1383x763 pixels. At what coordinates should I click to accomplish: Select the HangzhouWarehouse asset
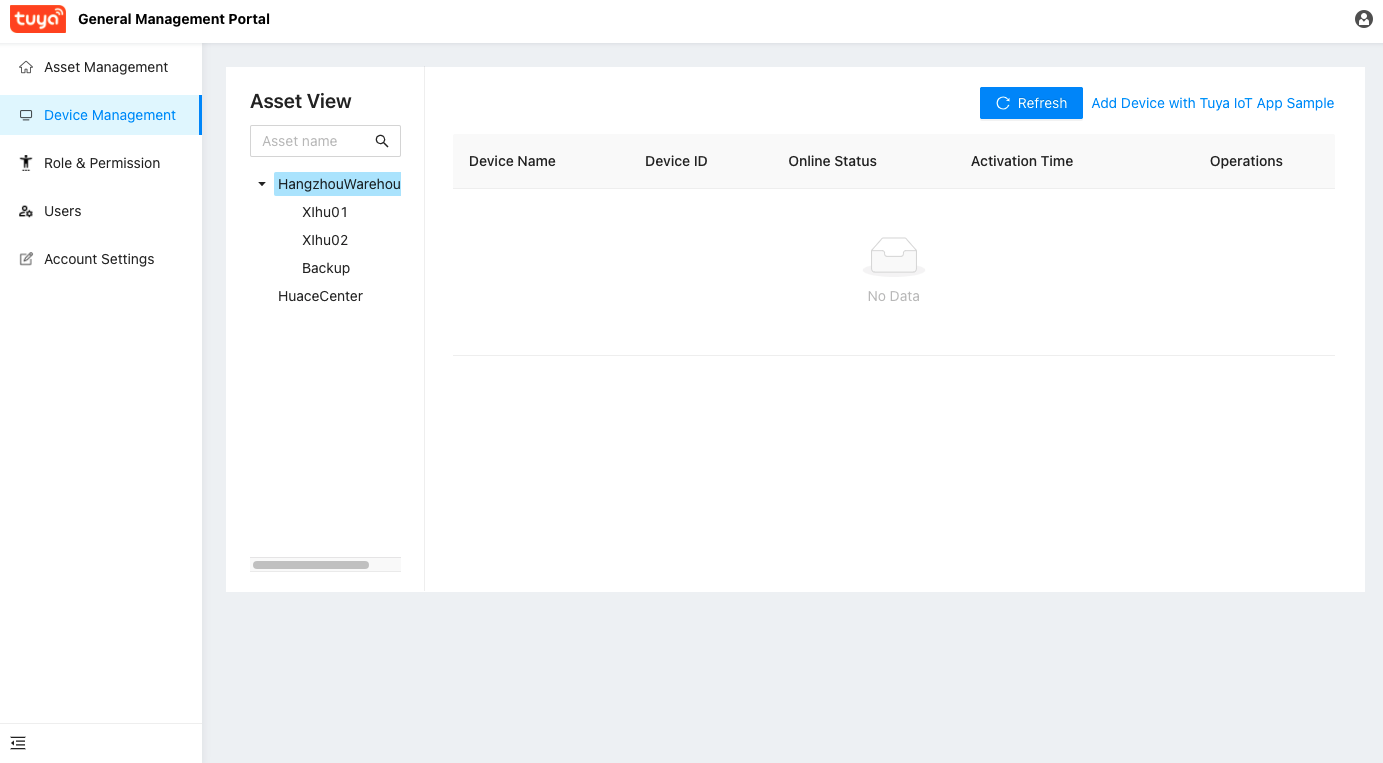point(338,184)
